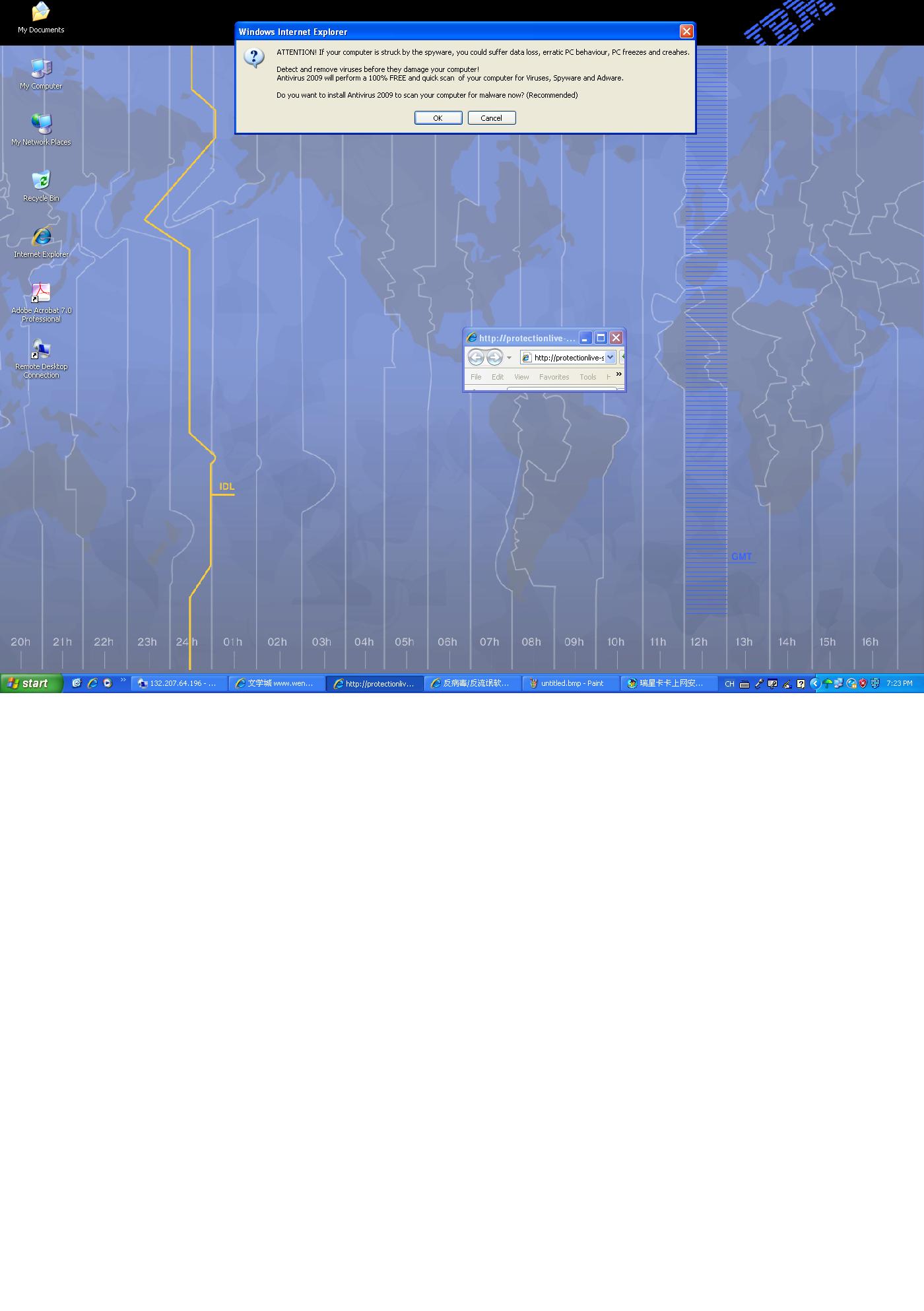Click the language bar keyboard icon

click(744, 684)
